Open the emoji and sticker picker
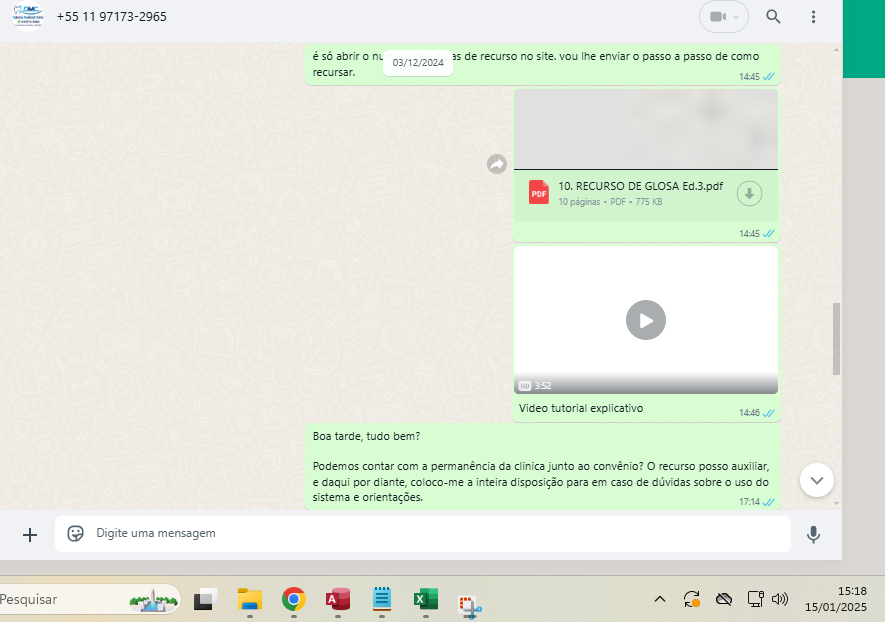 coord(75,534)
